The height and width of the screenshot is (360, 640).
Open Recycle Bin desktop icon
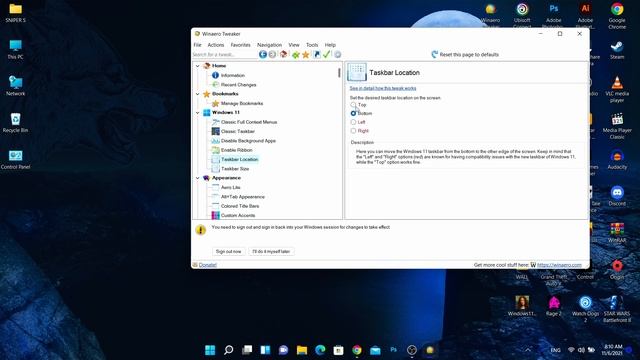(x=16, y=123)
